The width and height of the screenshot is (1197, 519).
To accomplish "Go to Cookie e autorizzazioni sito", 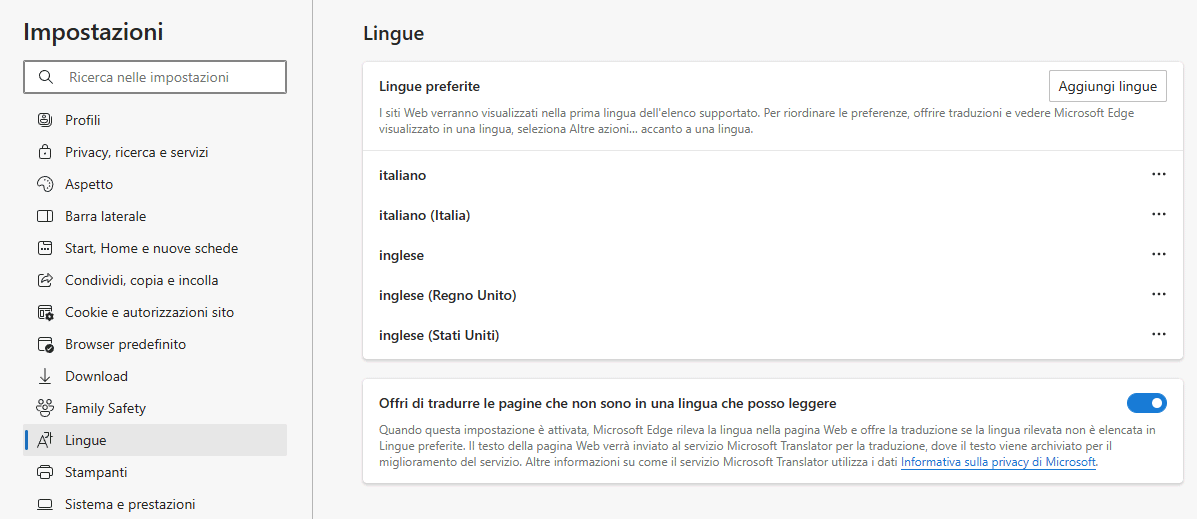I will 149,312.
